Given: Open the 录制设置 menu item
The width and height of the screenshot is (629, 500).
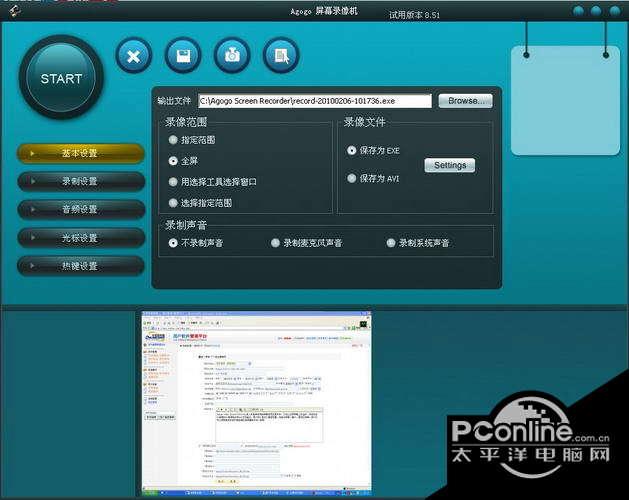Looking at the screenshot, I should coord(81,181).
